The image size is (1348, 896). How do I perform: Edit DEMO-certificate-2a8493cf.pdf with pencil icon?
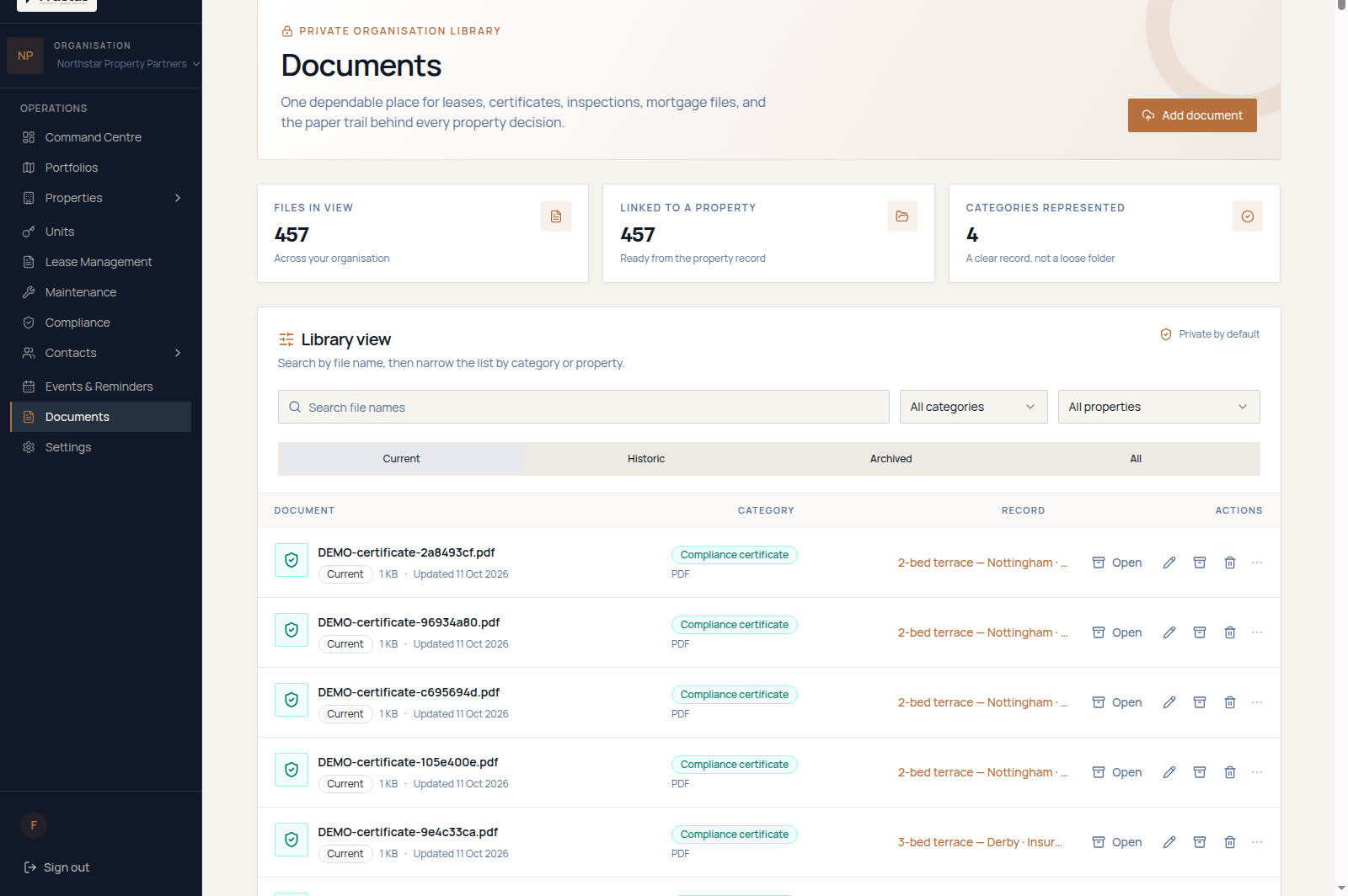point(1169,563)
